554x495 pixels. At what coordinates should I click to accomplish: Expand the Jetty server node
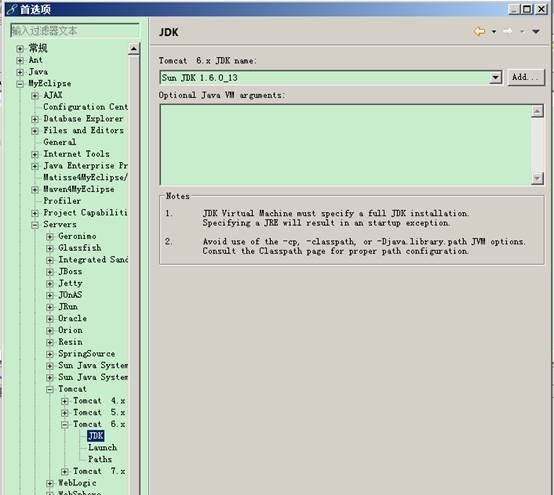tap(50, 283)
